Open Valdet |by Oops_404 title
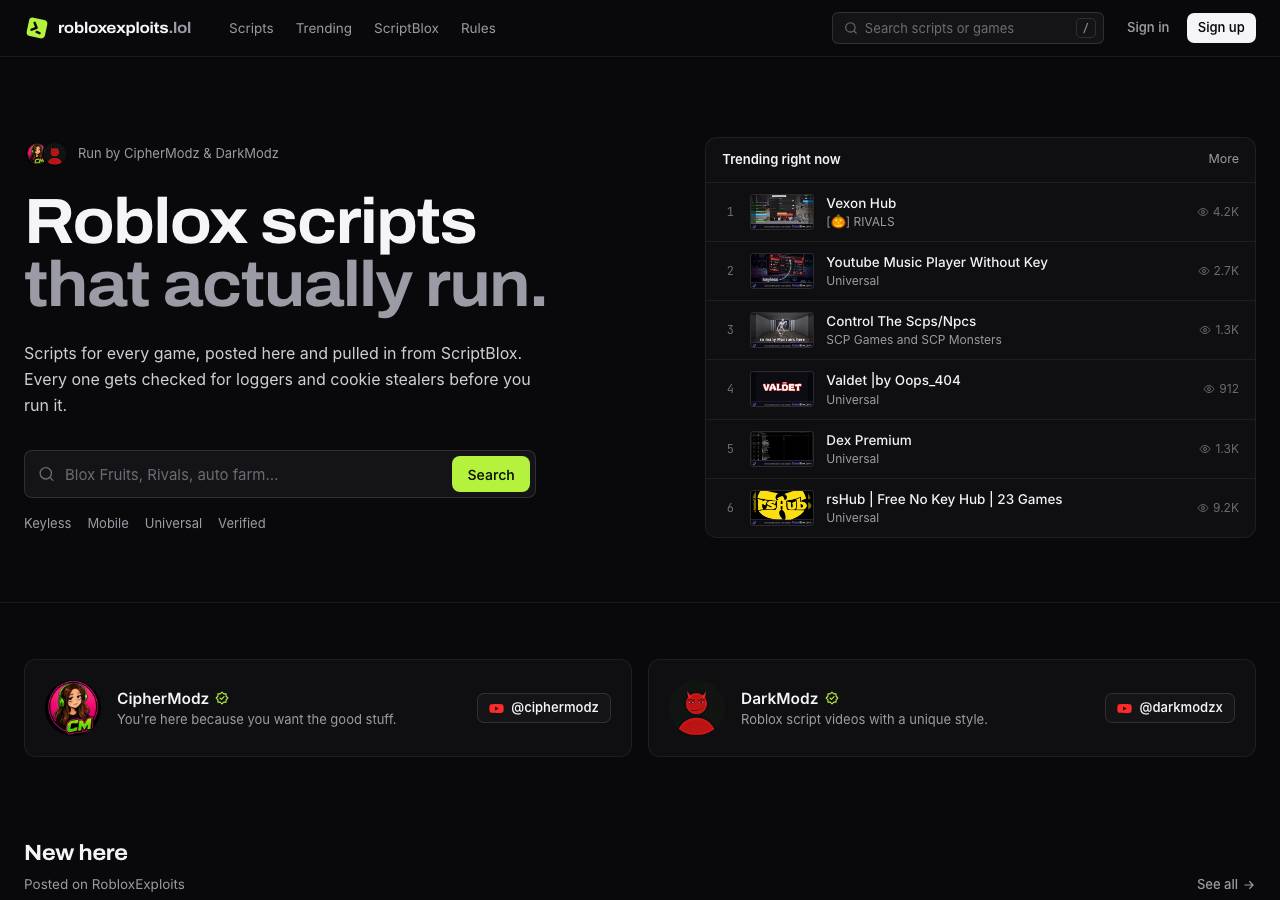Screen dimensions: 1280x900 click(893, 380)
